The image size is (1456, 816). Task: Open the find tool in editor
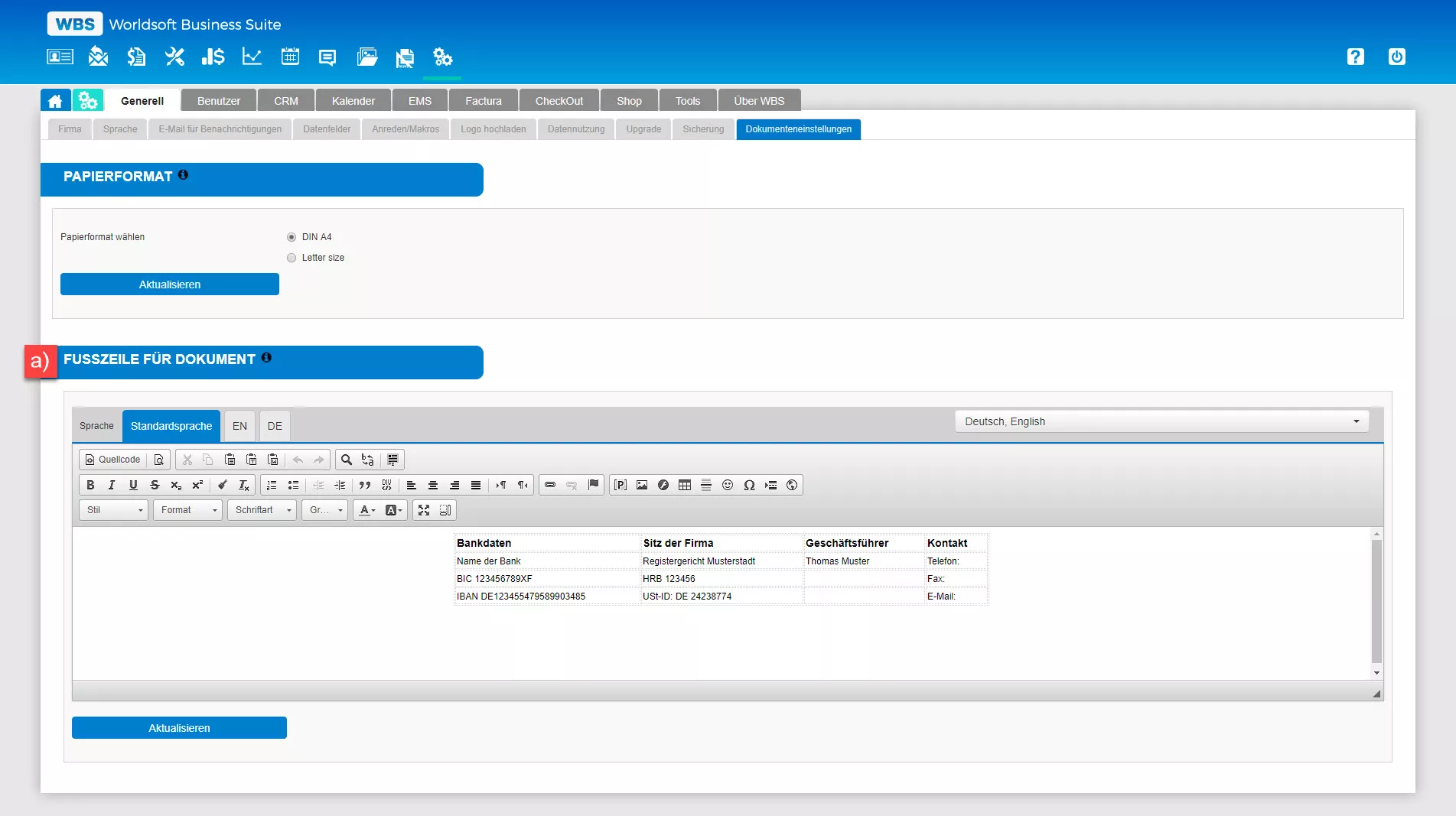click(x=347, y=460)
